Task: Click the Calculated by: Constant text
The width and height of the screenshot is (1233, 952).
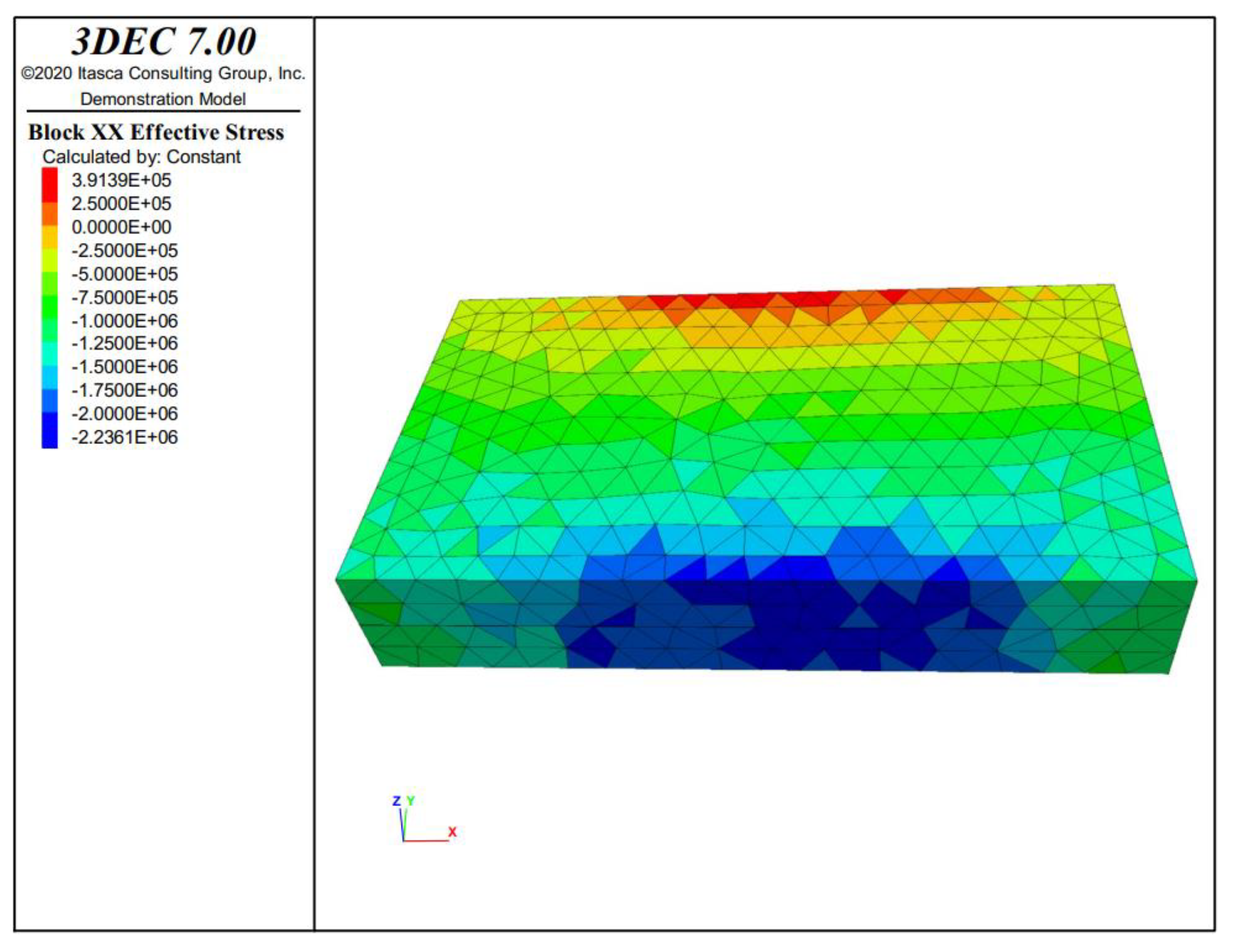Action: 142,156
